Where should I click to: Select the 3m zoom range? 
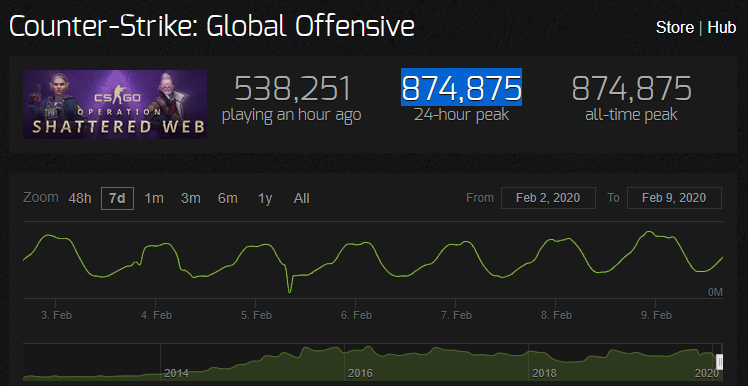pyautogui.click(x=191, y=198)
